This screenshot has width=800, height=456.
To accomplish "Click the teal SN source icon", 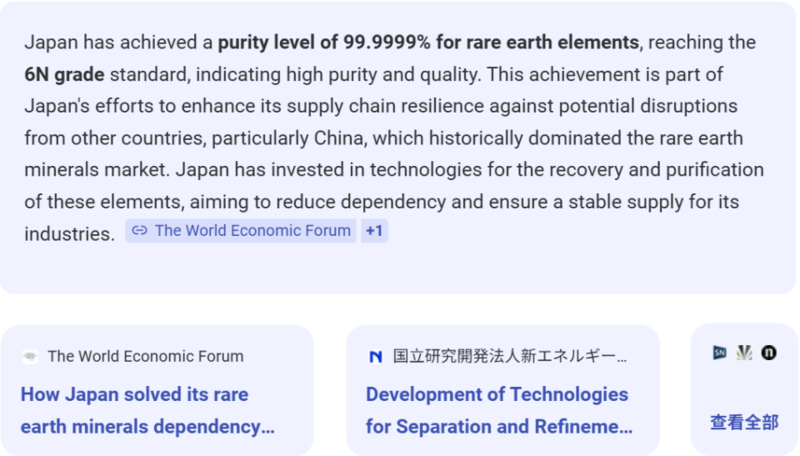I will (x=720, y=352).
